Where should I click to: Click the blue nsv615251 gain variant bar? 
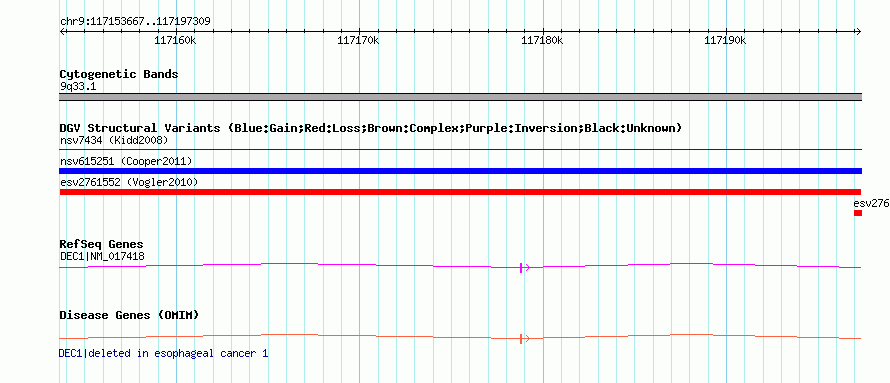460,171
